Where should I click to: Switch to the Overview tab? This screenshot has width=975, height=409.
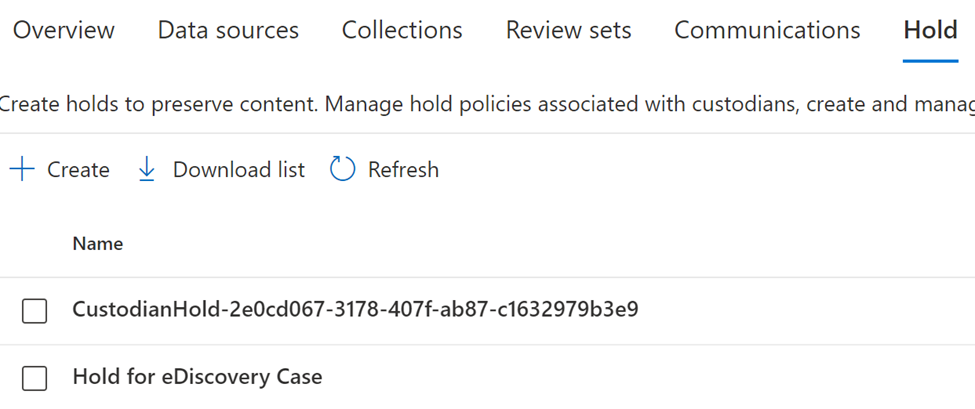click(x=63, y=30)
